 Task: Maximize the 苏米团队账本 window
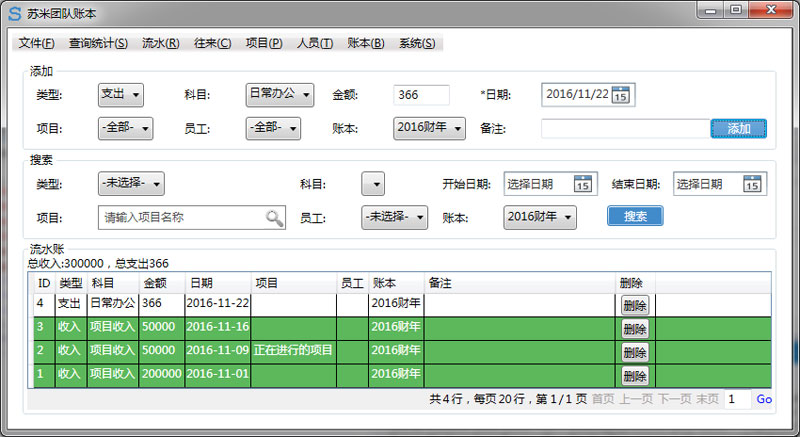[735, 9]
